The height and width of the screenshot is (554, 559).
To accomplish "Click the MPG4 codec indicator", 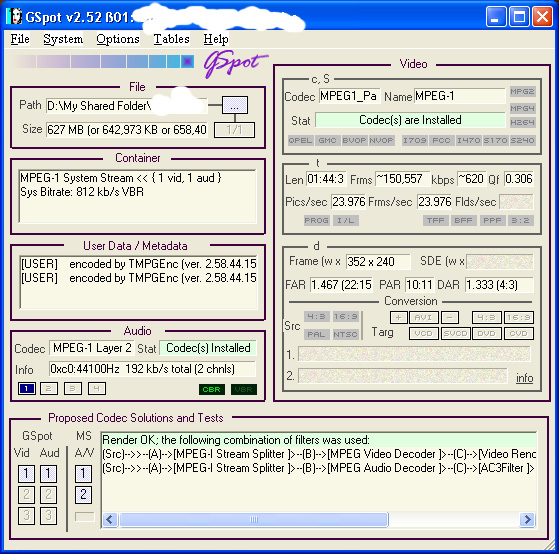I will coord(522,108).
